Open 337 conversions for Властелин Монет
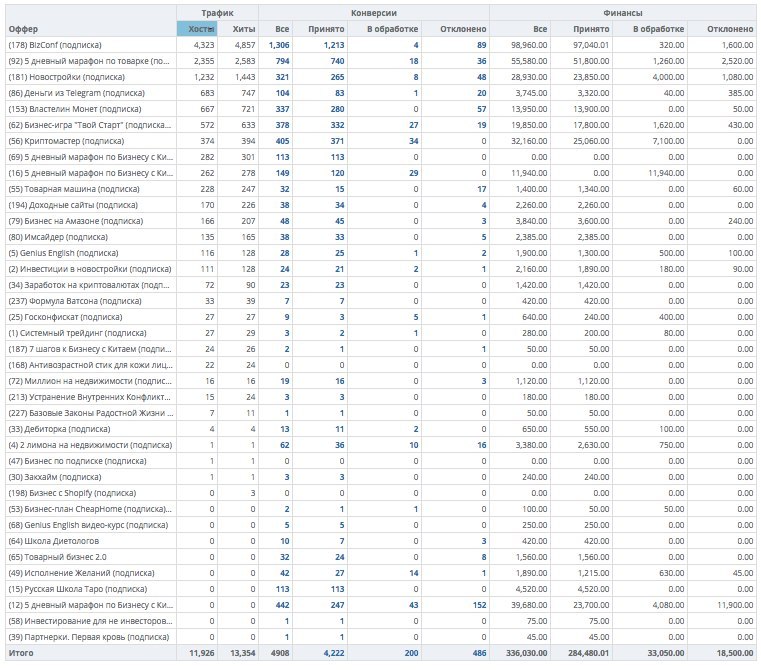The width and height of the screenshot is (761, 670). pos(282,109)
